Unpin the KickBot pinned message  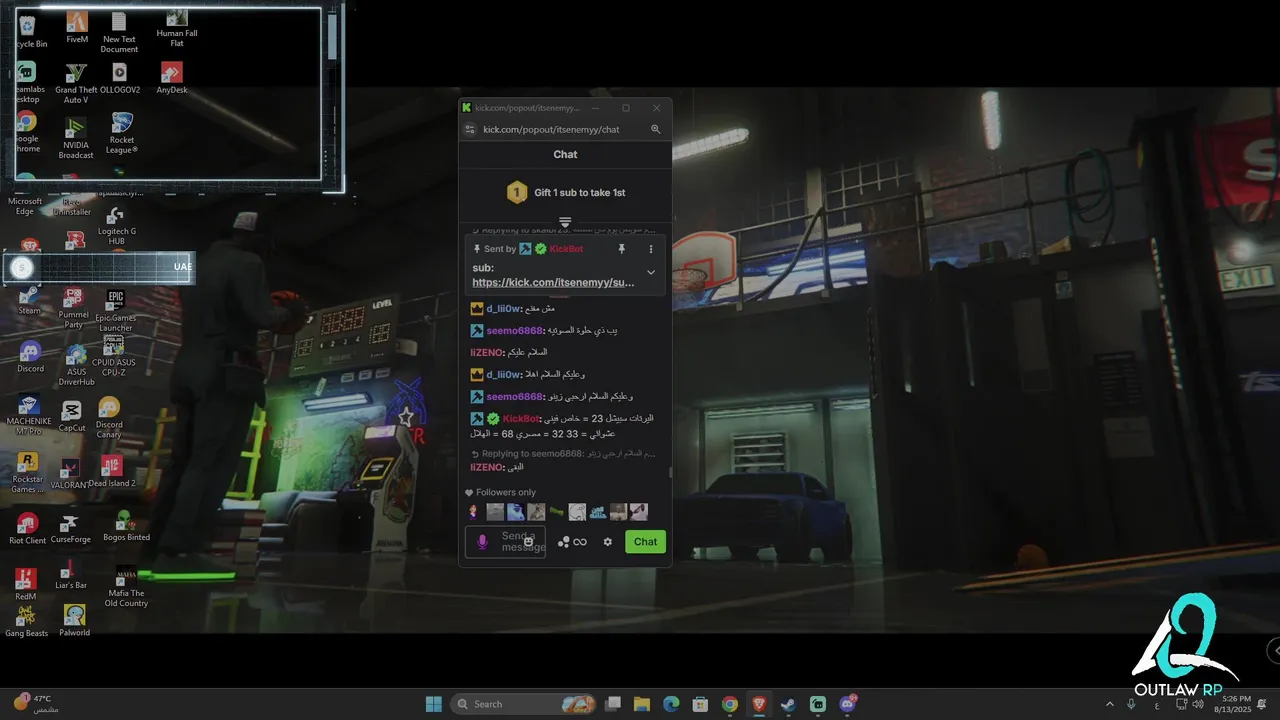point(621,249)
